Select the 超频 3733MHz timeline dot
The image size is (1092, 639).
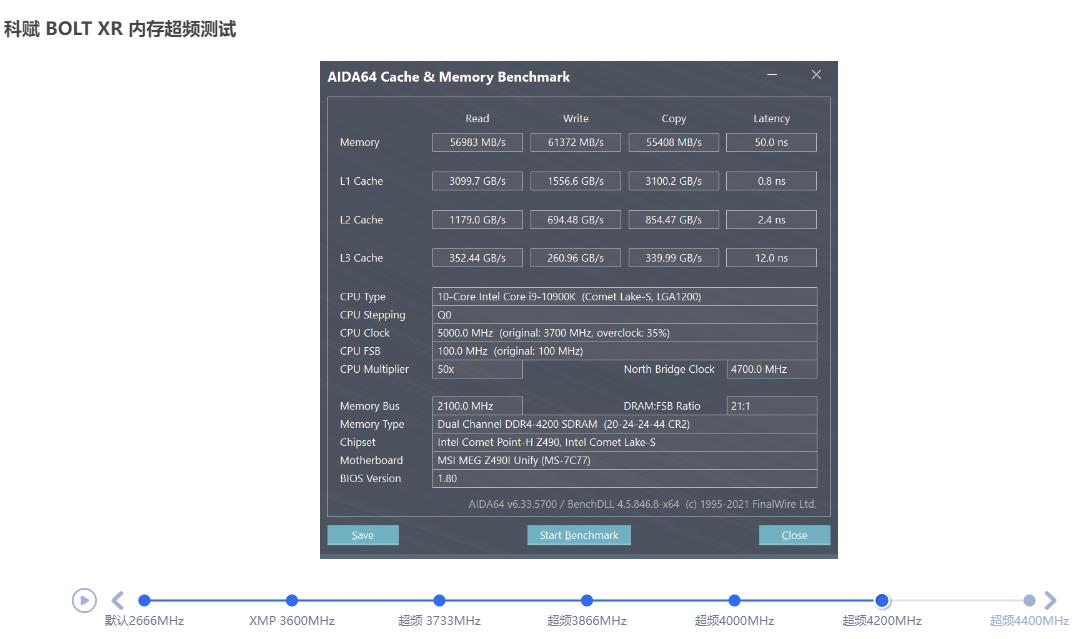439,600
